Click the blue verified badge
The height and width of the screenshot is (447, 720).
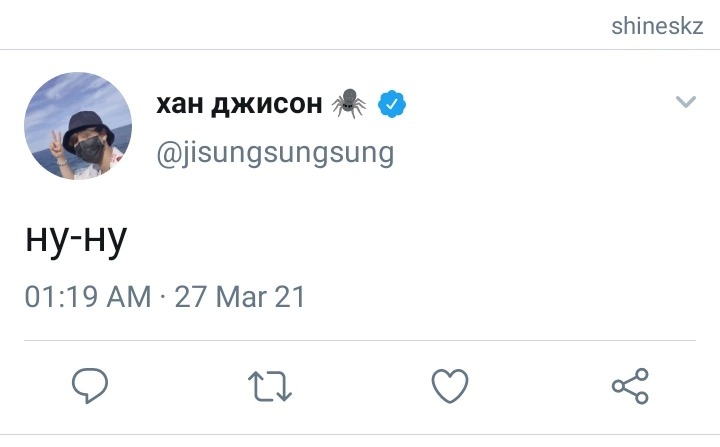coord(392,104)
